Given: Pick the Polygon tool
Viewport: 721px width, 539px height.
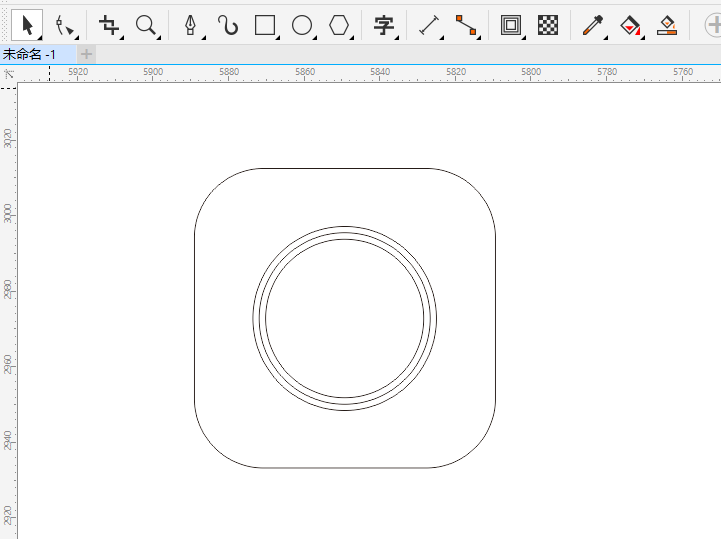Looking at the screenshot, I should point(340,25).
